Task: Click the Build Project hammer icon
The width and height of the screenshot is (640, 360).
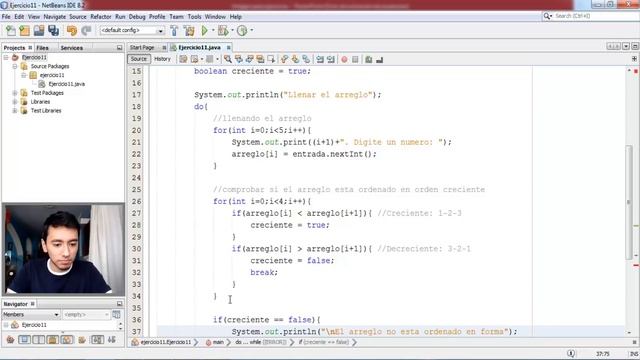Action: (174, 31)
